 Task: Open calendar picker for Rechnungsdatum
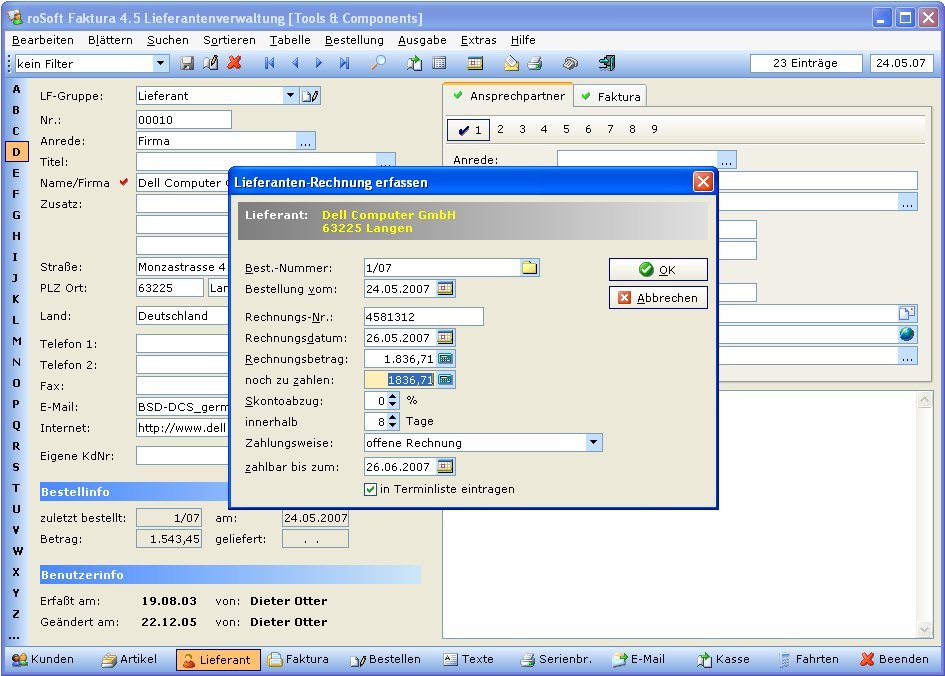coord(445,338)
